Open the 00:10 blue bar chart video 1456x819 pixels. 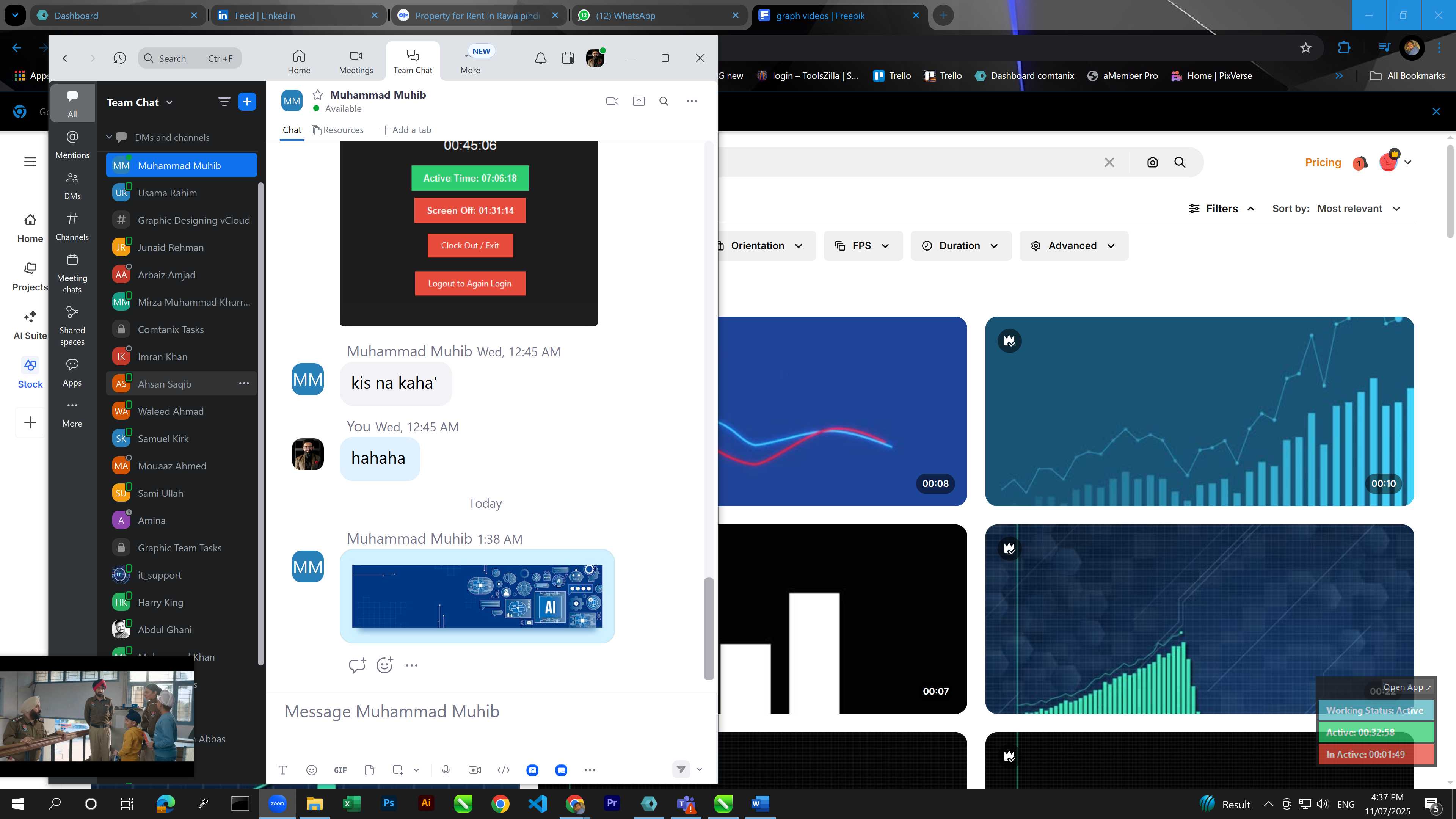tap(1199, 411)
